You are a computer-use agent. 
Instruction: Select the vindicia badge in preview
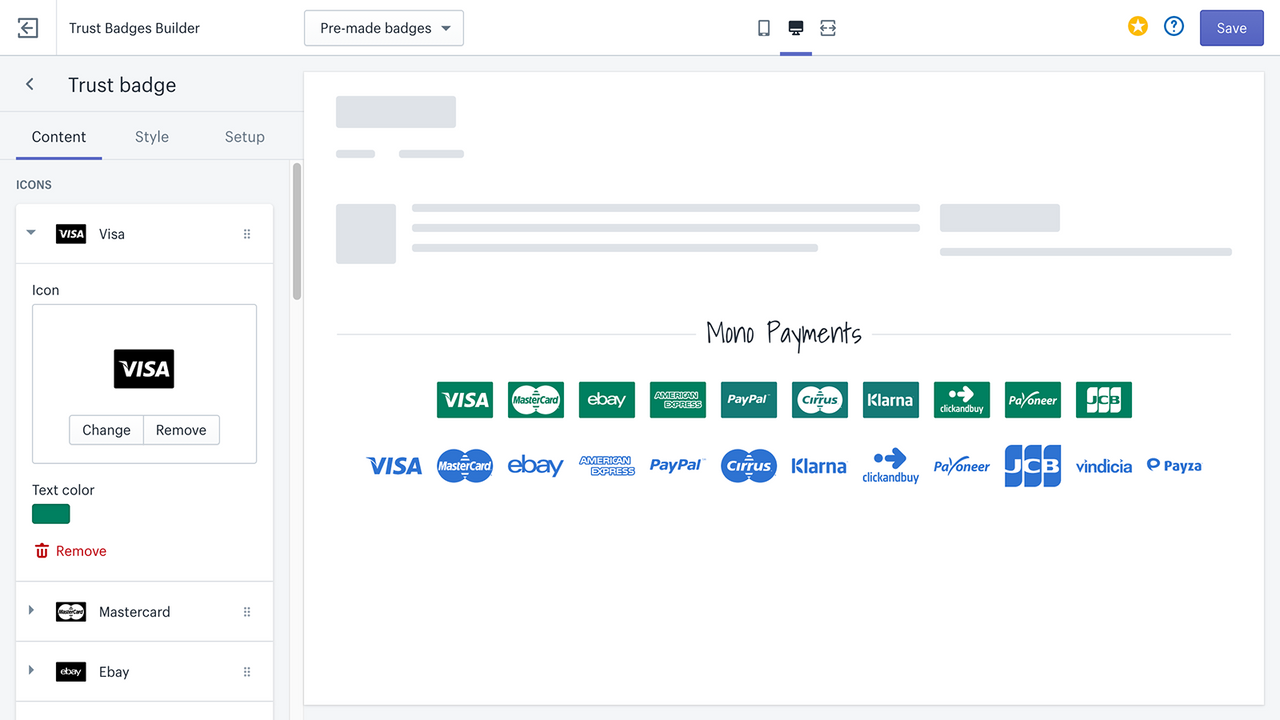click(1104, 465)
